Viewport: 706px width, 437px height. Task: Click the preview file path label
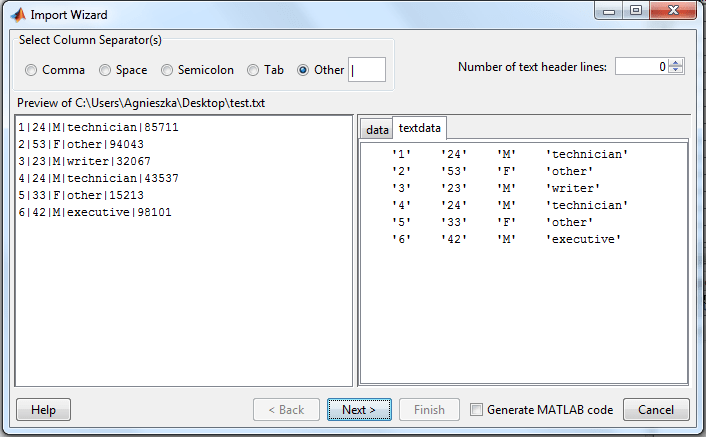click(x=141, y=103)
